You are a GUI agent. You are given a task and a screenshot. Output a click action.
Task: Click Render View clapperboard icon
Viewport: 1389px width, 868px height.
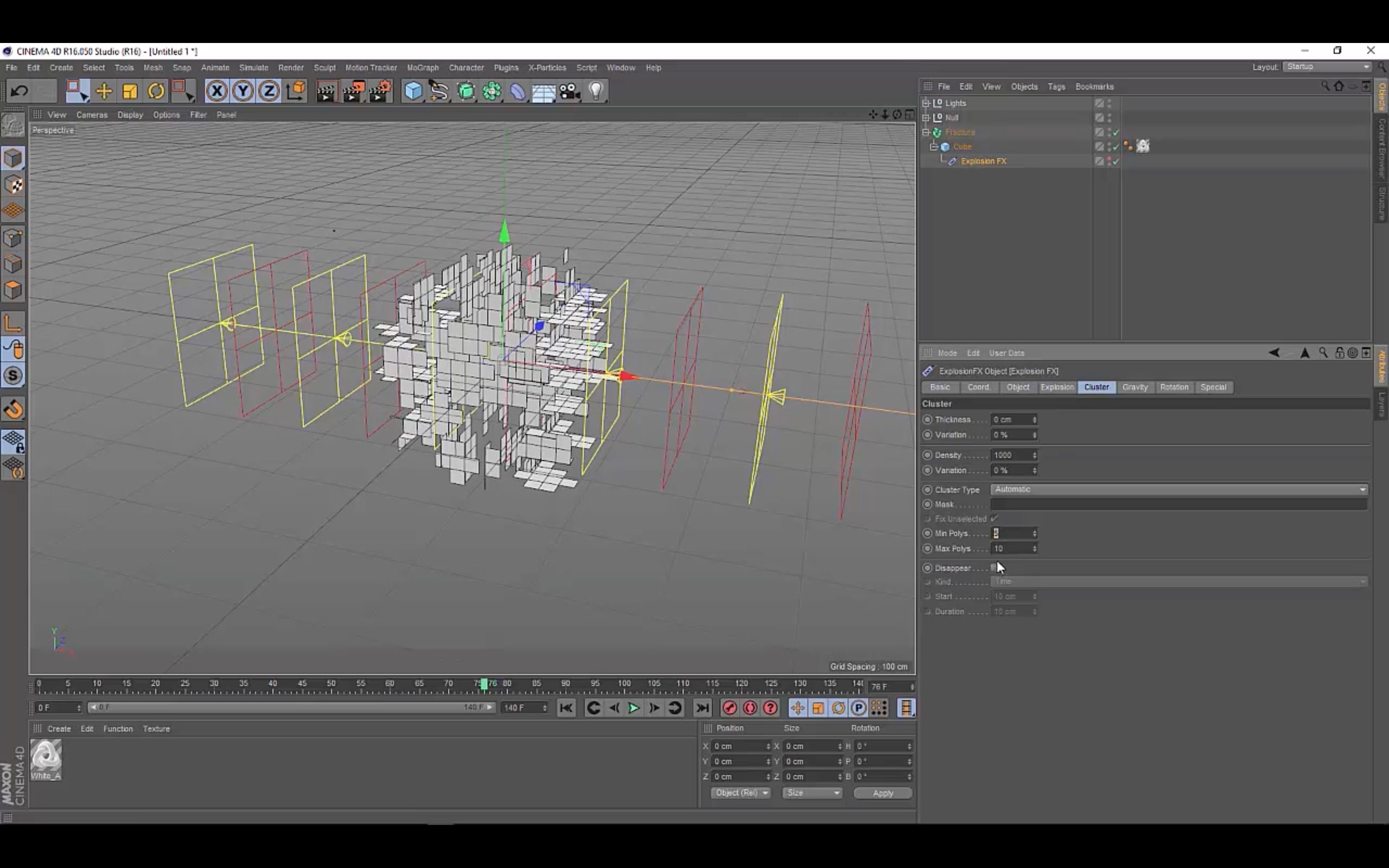tap(326, 91)
